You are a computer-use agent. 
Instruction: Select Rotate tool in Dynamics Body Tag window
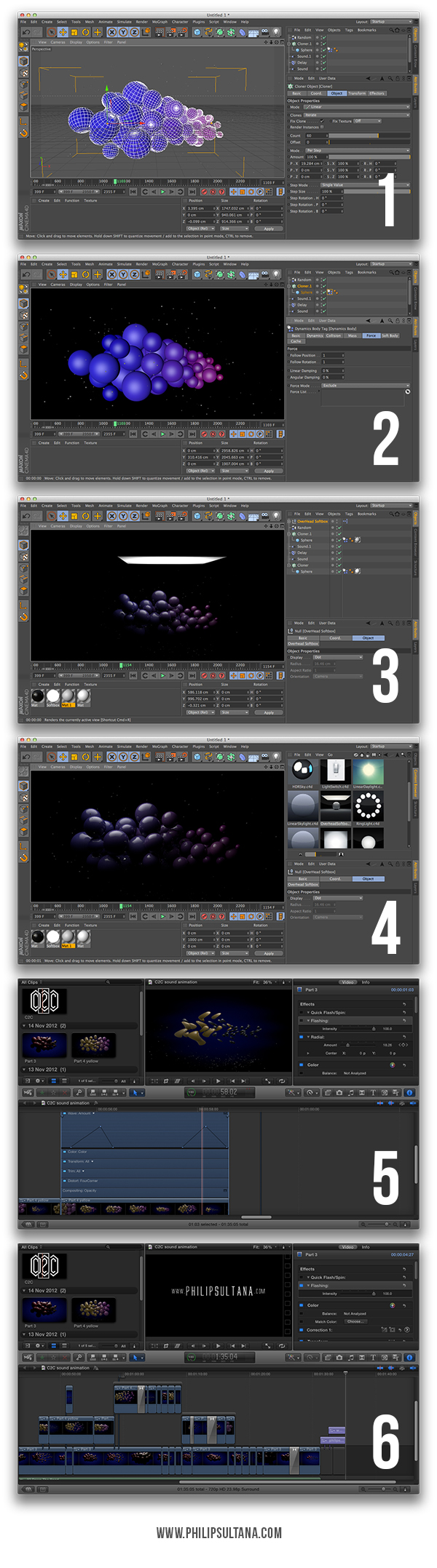pos(85,274)
